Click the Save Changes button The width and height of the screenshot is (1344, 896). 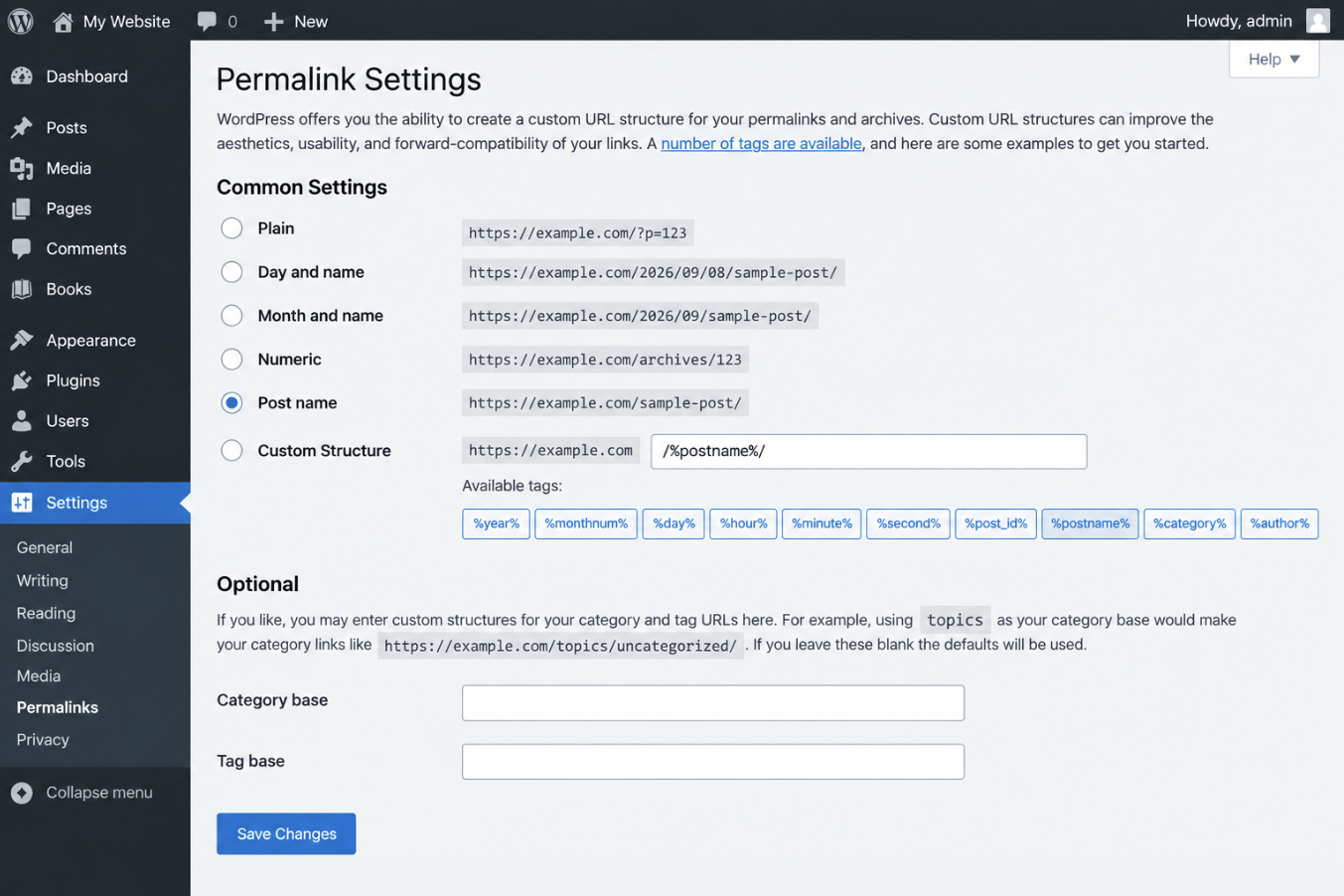pyautogui.click(x=286, y=834)
